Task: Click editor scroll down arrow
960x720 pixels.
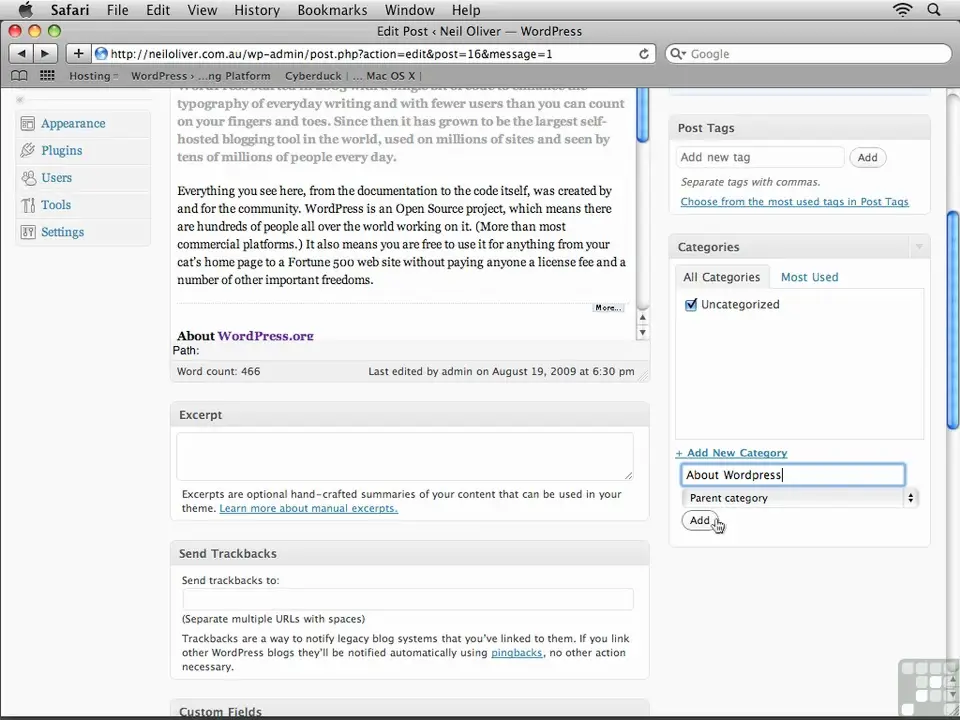Action: pyautogui.click(x=642, y=332)
